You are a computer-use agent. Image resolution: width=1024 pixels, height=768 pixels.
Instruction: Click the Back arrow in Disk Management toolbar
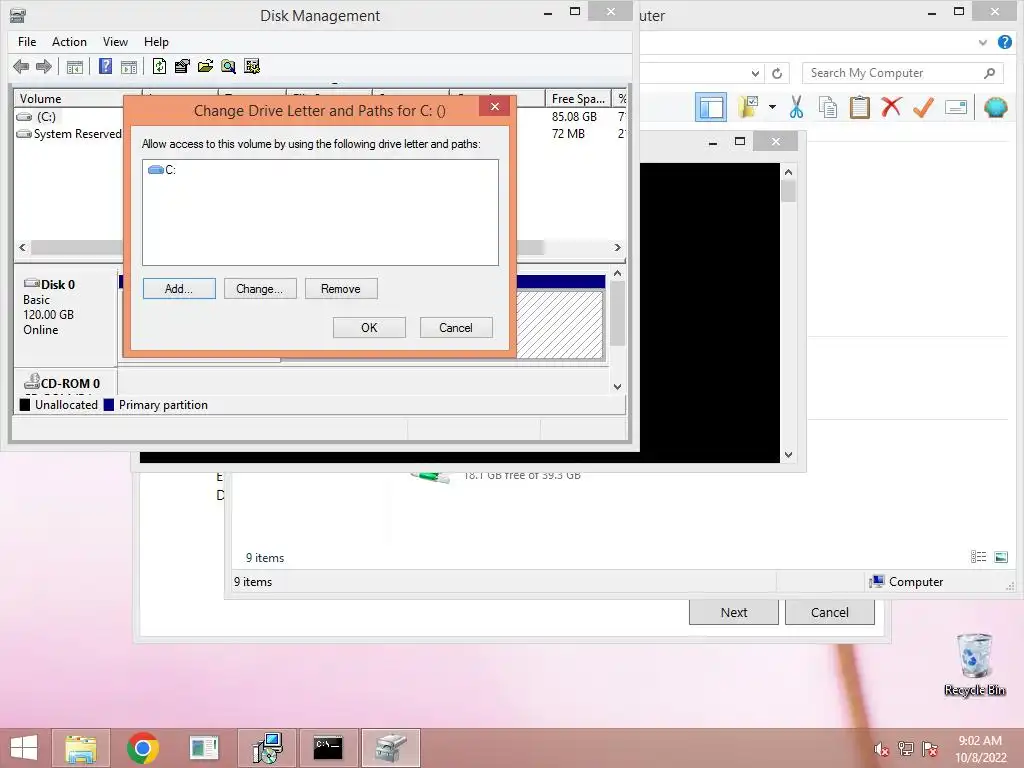pos(21,66)
